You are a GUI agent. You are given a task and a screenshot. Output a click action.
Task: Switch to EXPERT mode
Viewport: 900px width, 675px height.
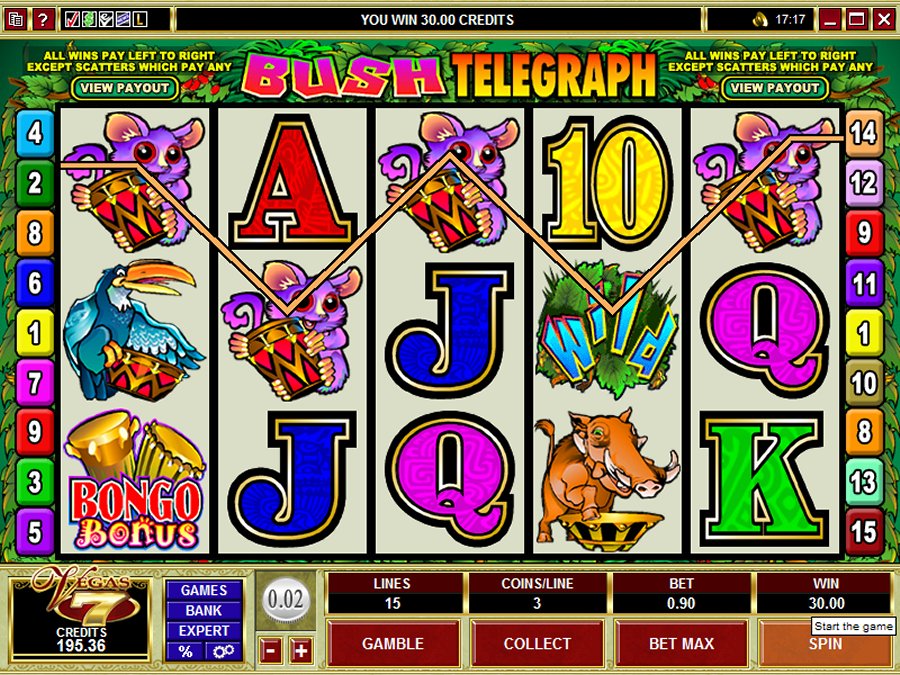click(204, 631)
